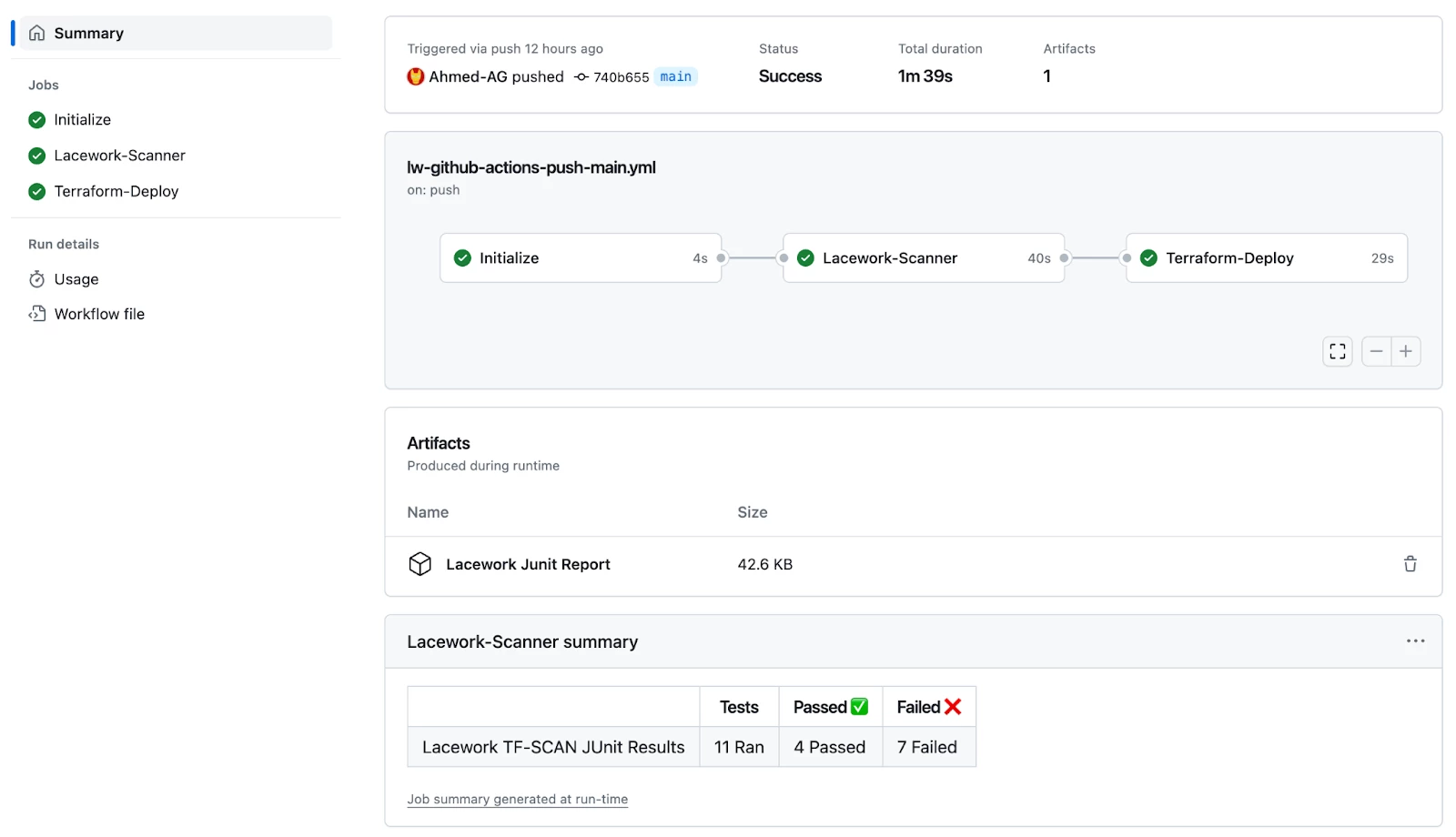The height and width of the screenshot is (837, 1456).
Task: Click the lw-github-actions-push-main.yml workflow title
Action: [531, 167]
